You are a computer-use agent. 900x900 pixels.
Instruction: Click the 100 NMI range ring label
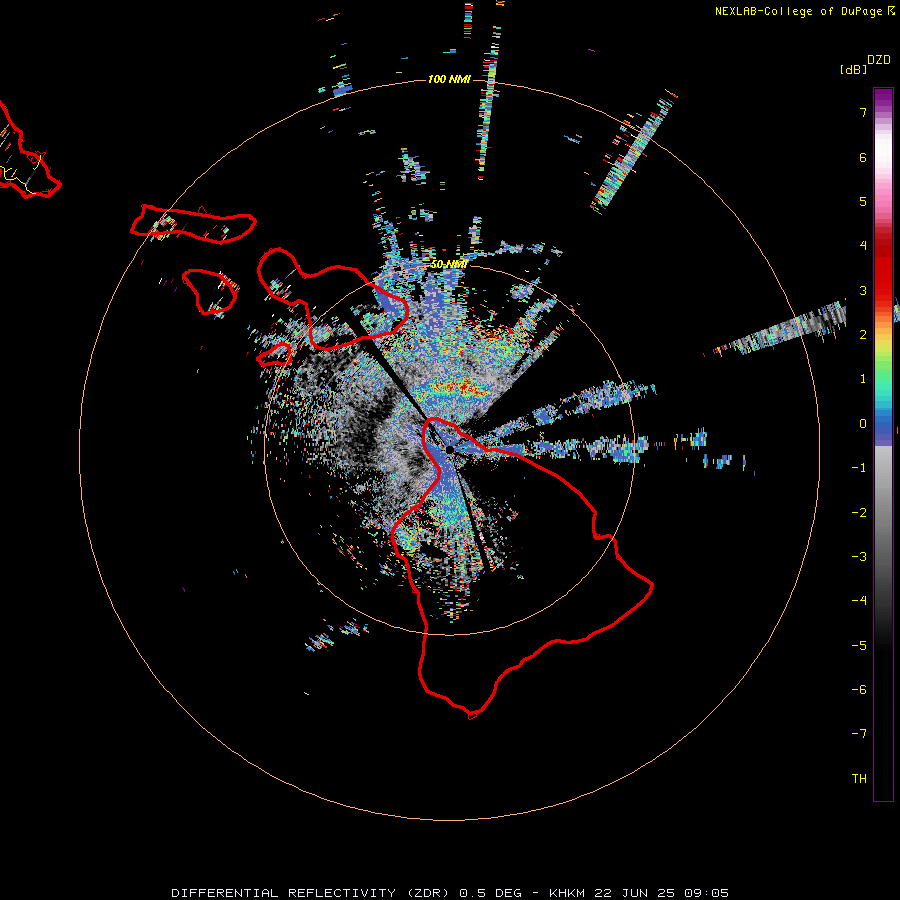[x=449, y=79]
